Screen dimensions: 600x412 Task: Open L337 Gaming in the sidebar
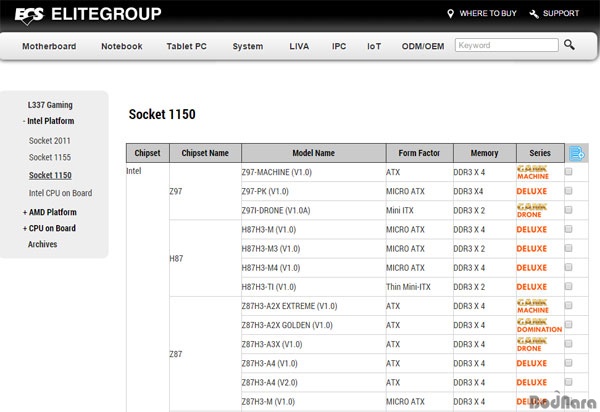(50, 105)
